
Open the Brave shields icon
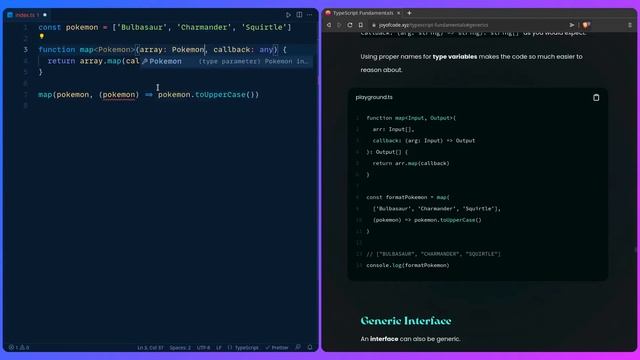click(586, 25)
